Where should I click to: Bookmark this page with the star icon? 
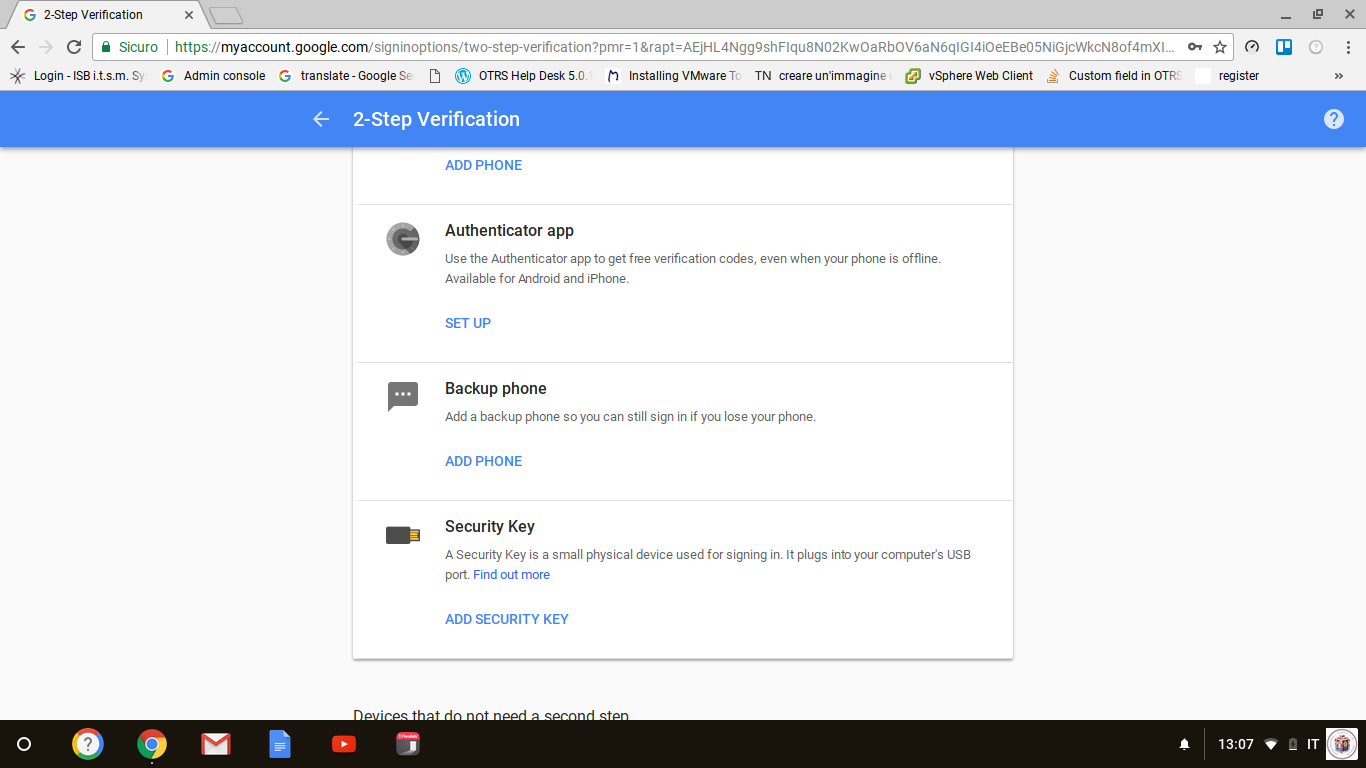click(1220, 47)
